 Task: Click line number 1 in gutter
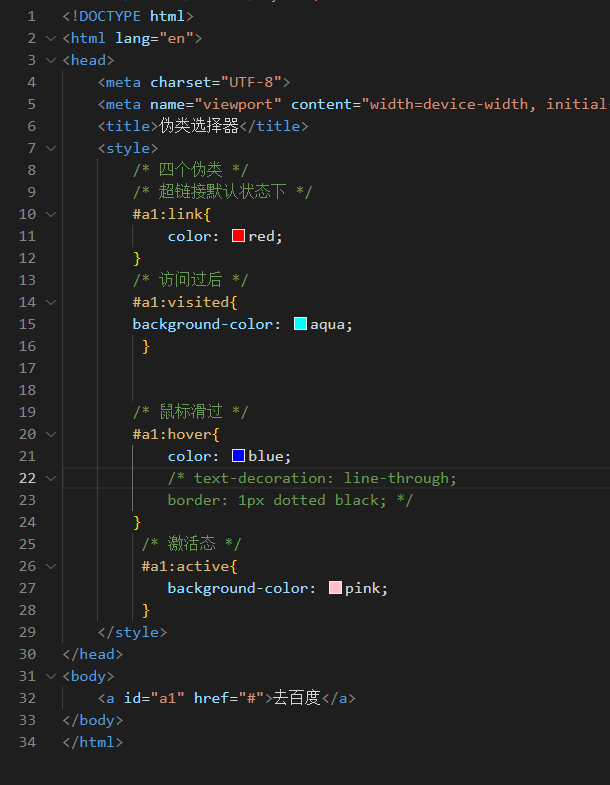32,17
